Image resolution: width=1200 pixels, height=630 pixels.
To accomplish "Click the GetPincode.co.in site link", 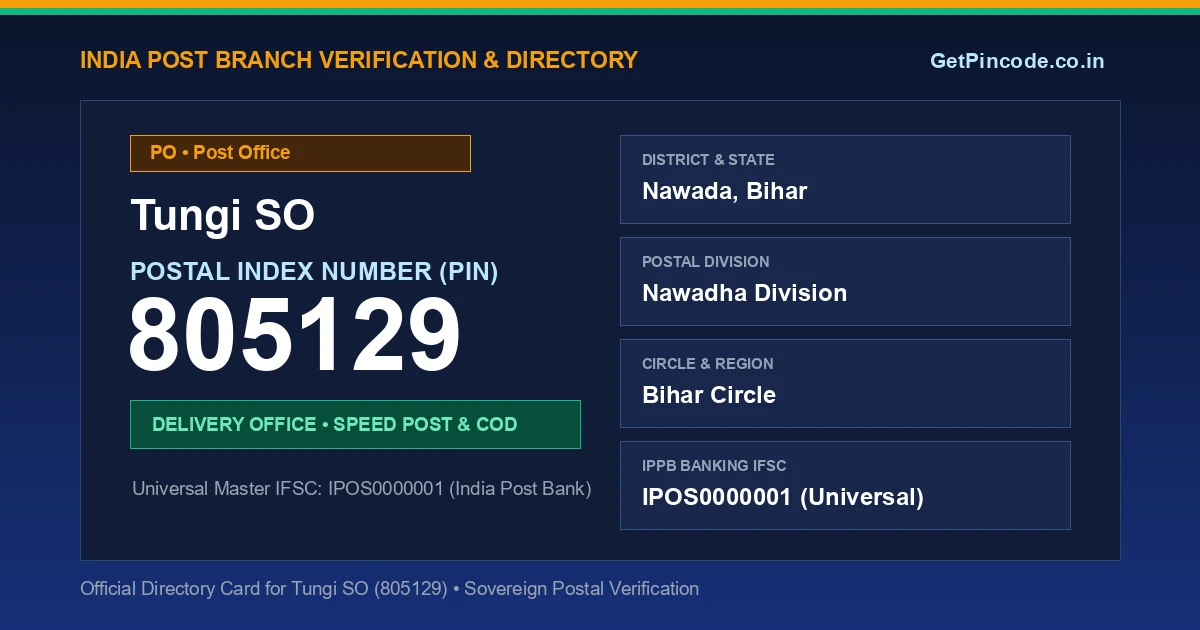I will pyautogui.click(x=1017, y=61).
